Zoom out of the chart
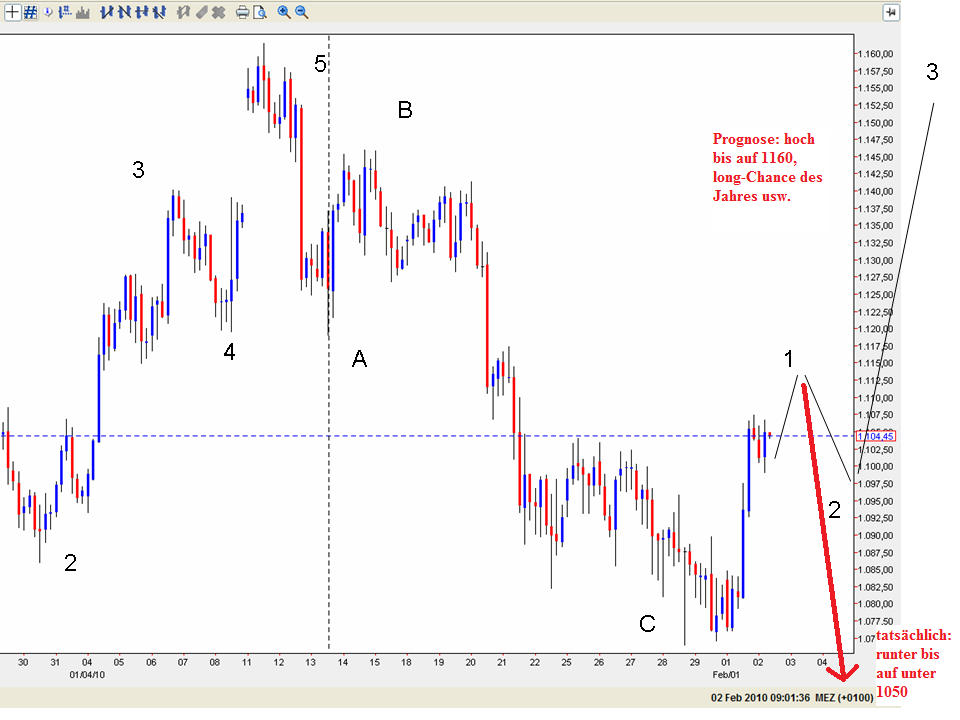 [x=302, y=12]
